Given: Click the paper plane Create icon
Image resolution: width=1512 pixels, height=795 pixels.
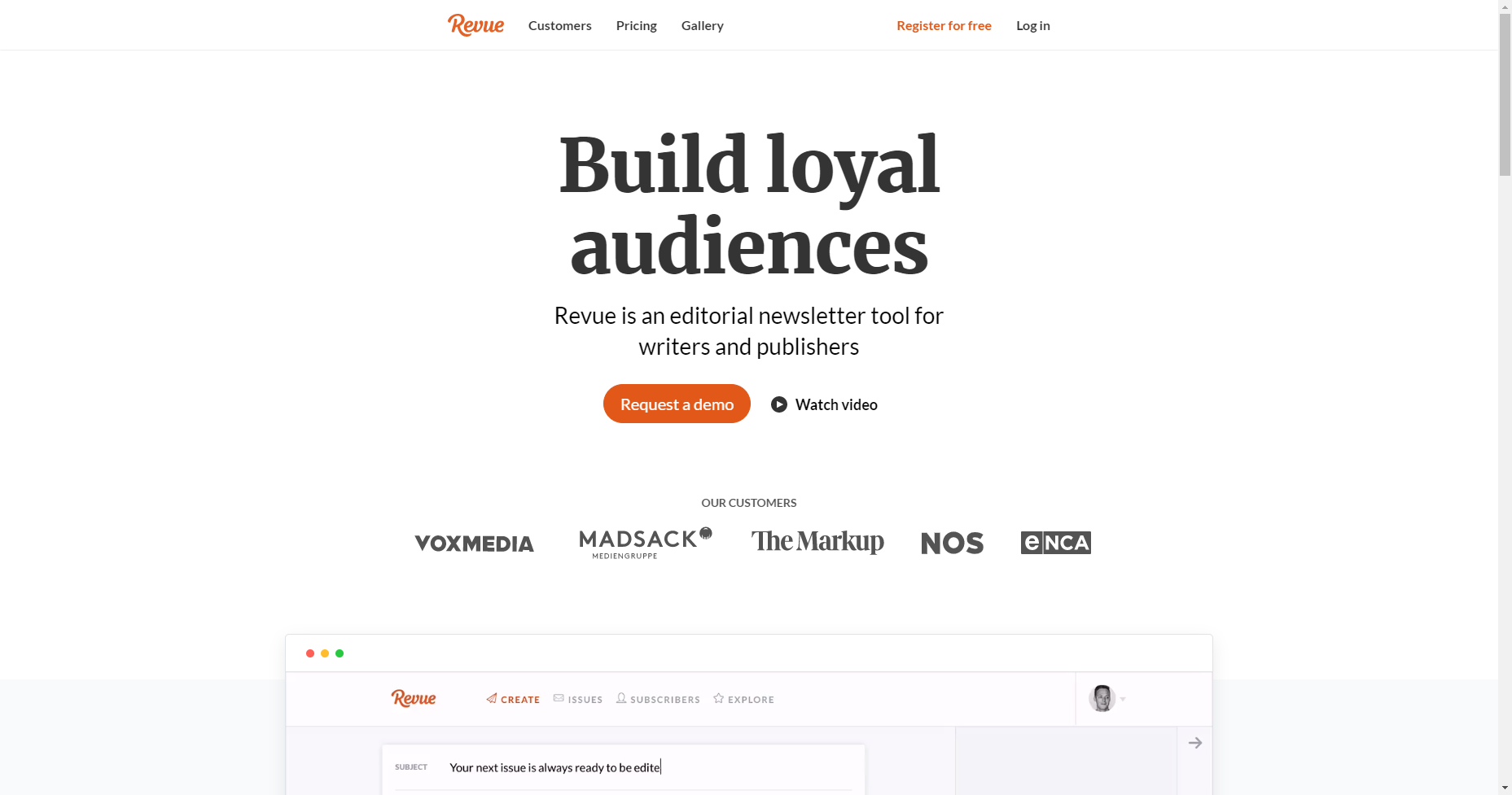Looking at the screenshot, I should tap(492, 698).
